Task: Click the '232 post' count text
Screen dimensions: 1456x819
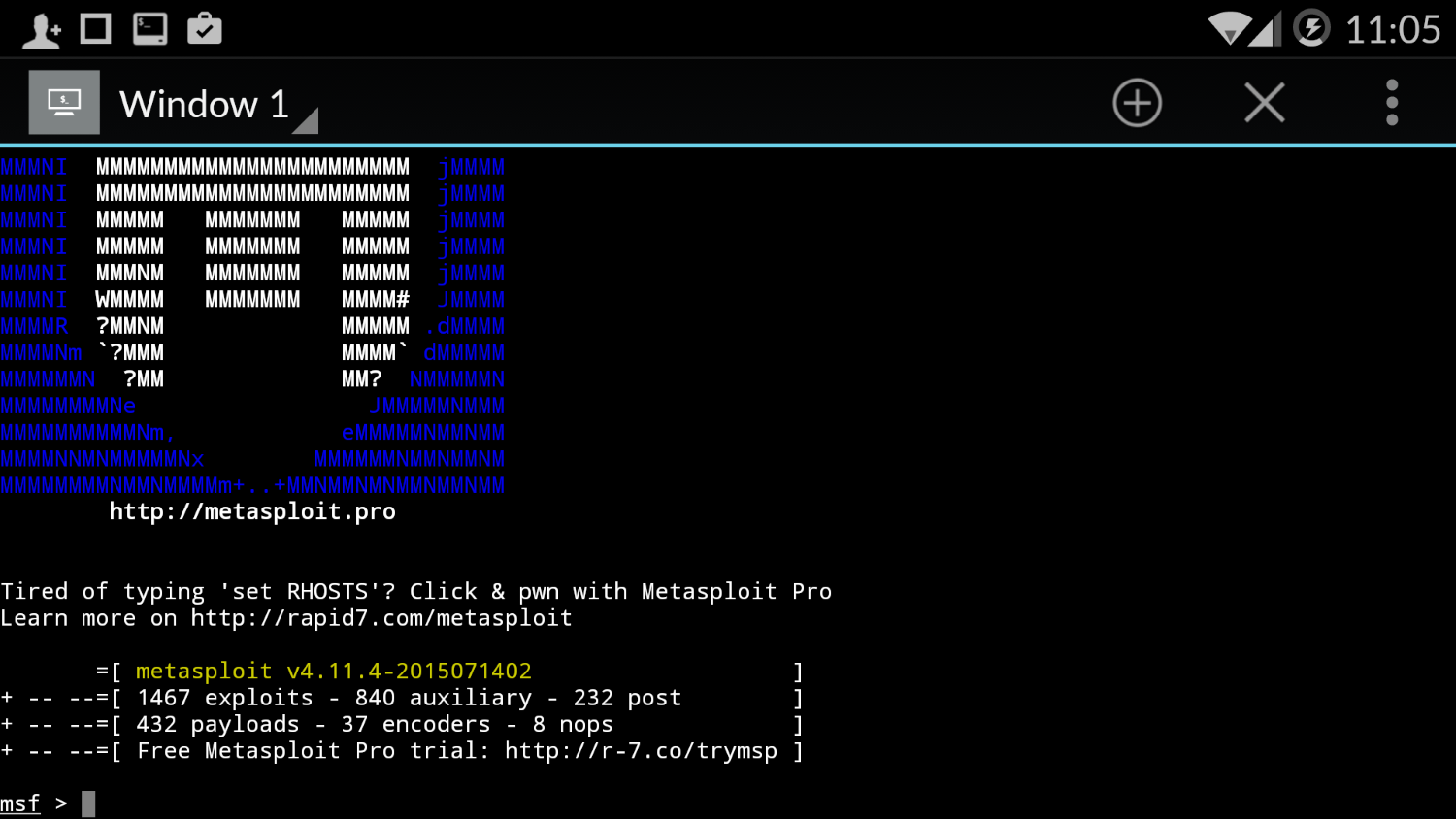Action: [x=627, y=698]
